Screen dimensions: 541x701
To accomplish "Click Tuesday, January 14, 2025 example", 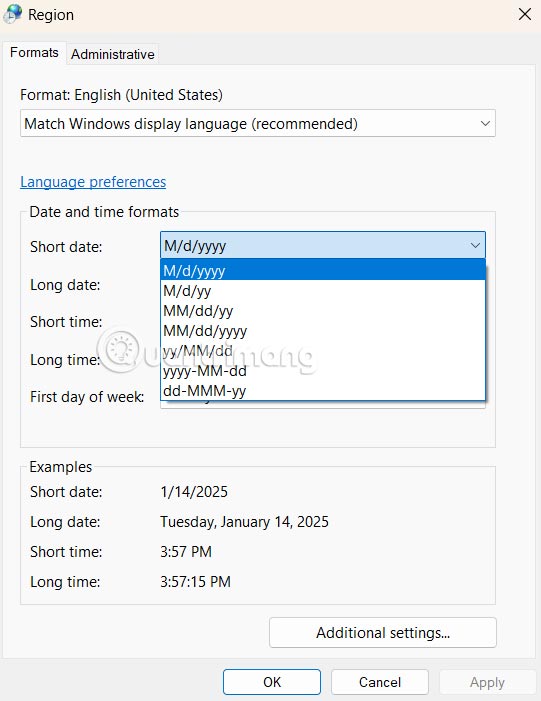I will pyautogui.click(x=245, y=522).
